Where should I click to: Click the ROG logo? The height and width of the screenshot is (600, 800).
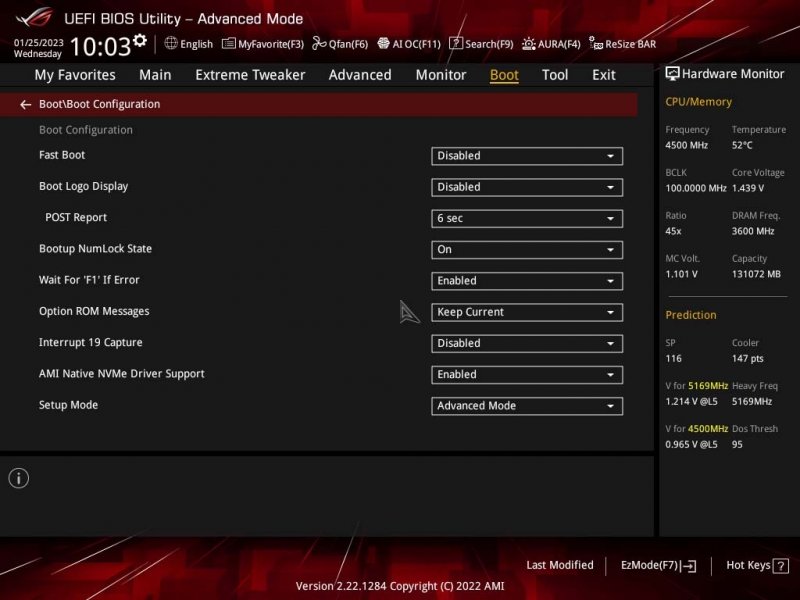pos(34,18)
